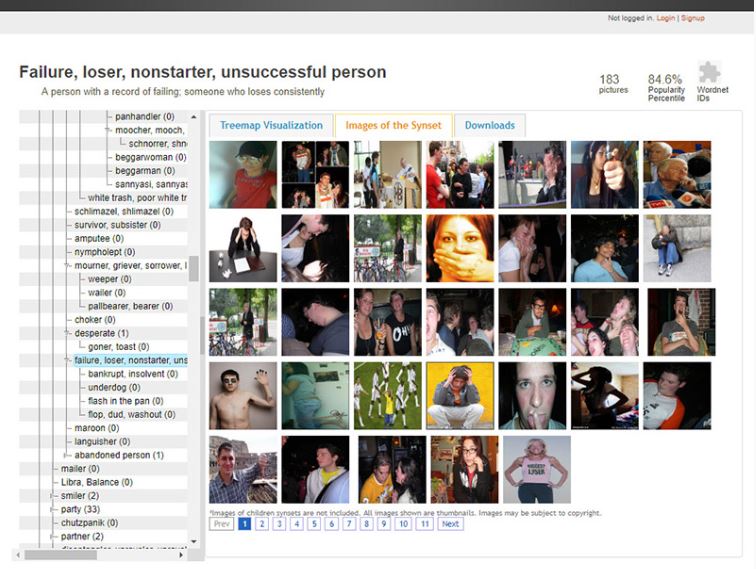Select bankrupt, insolvent in the tree
The image size is (756, 569).
[x=126, y=374]
